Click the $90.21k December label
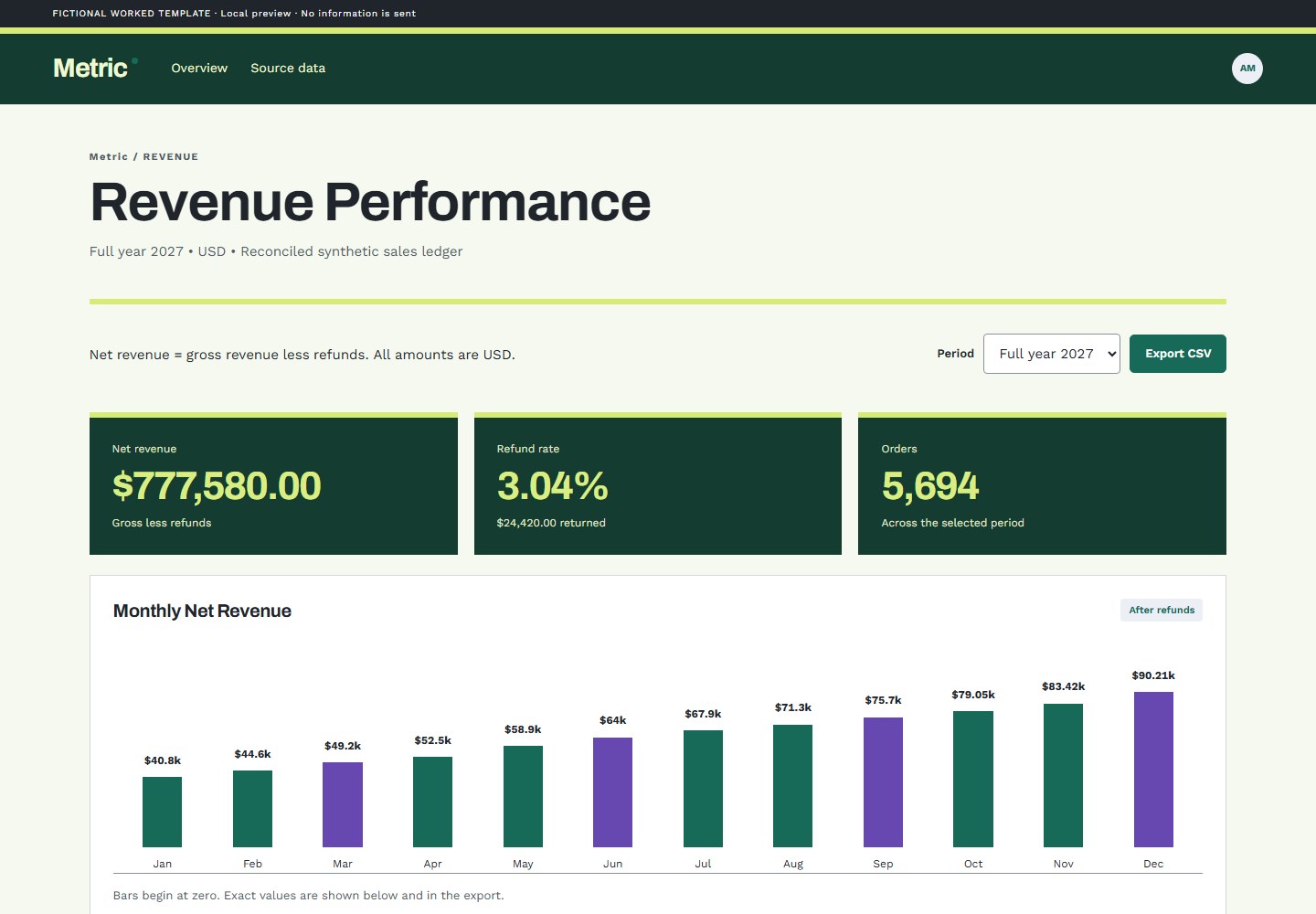1316x914 pixels. coord(1153,675)
